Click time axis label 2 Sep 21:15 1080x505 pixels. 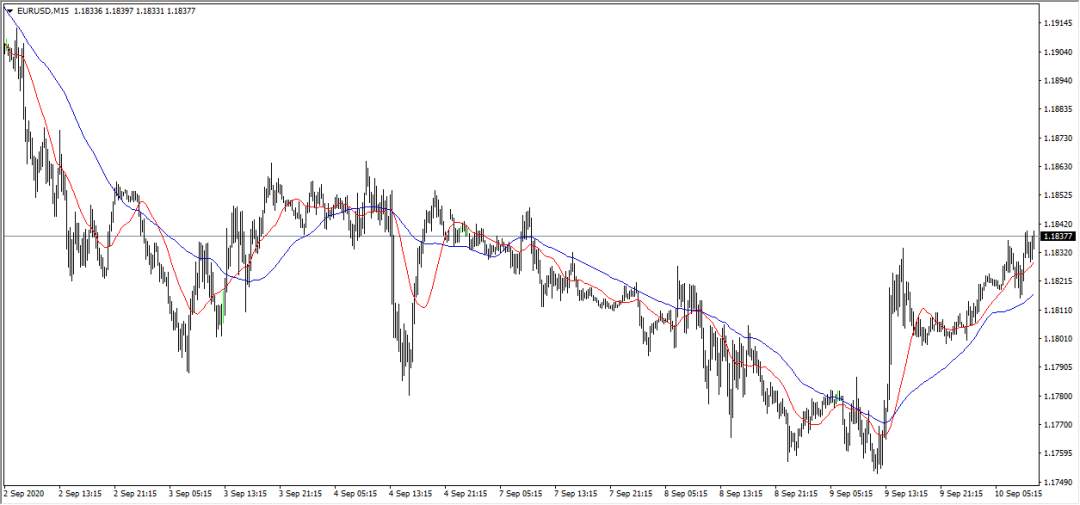[136, 494]
